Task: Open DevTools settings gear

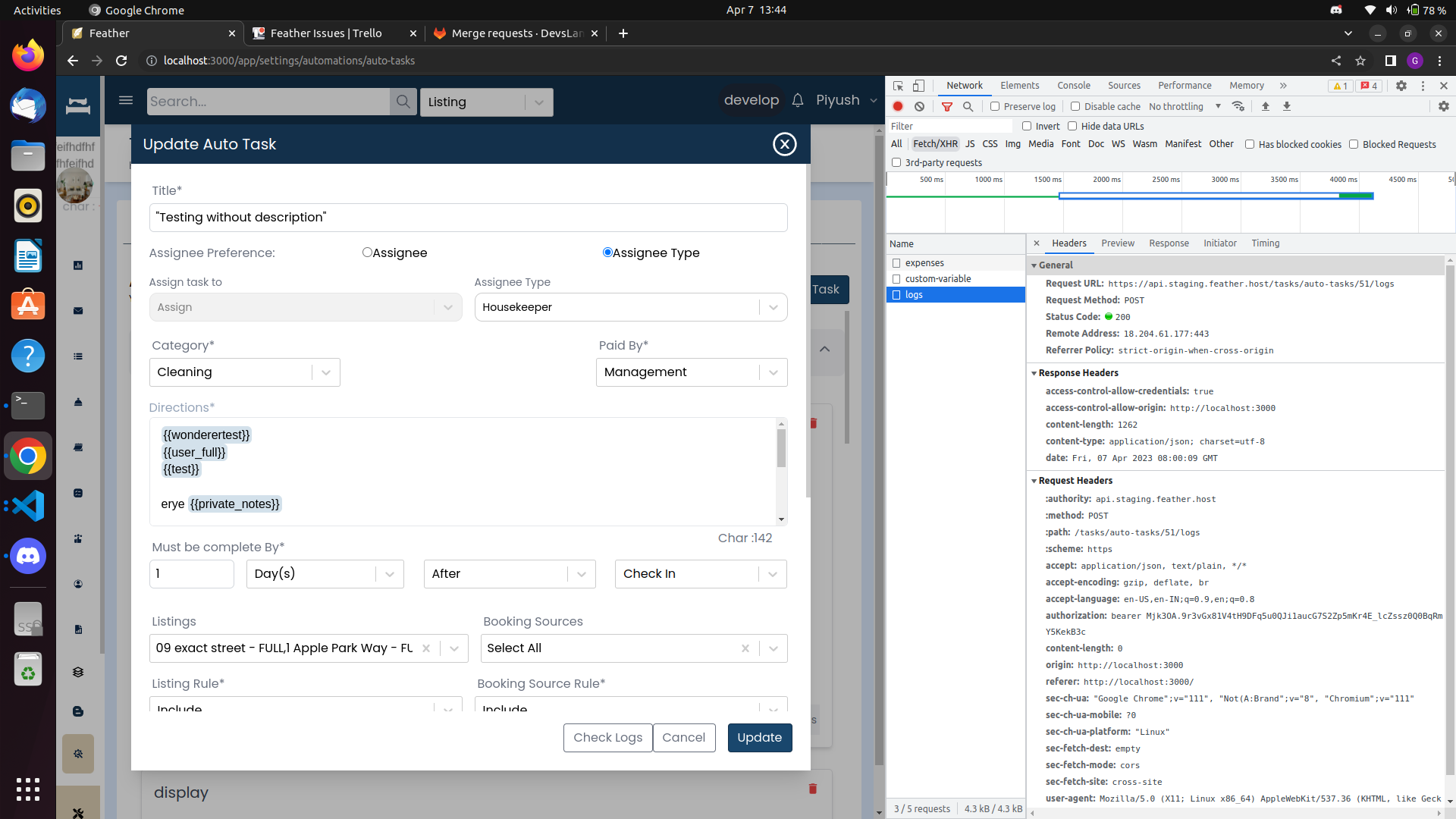Action: click(x=1401, y=86)
